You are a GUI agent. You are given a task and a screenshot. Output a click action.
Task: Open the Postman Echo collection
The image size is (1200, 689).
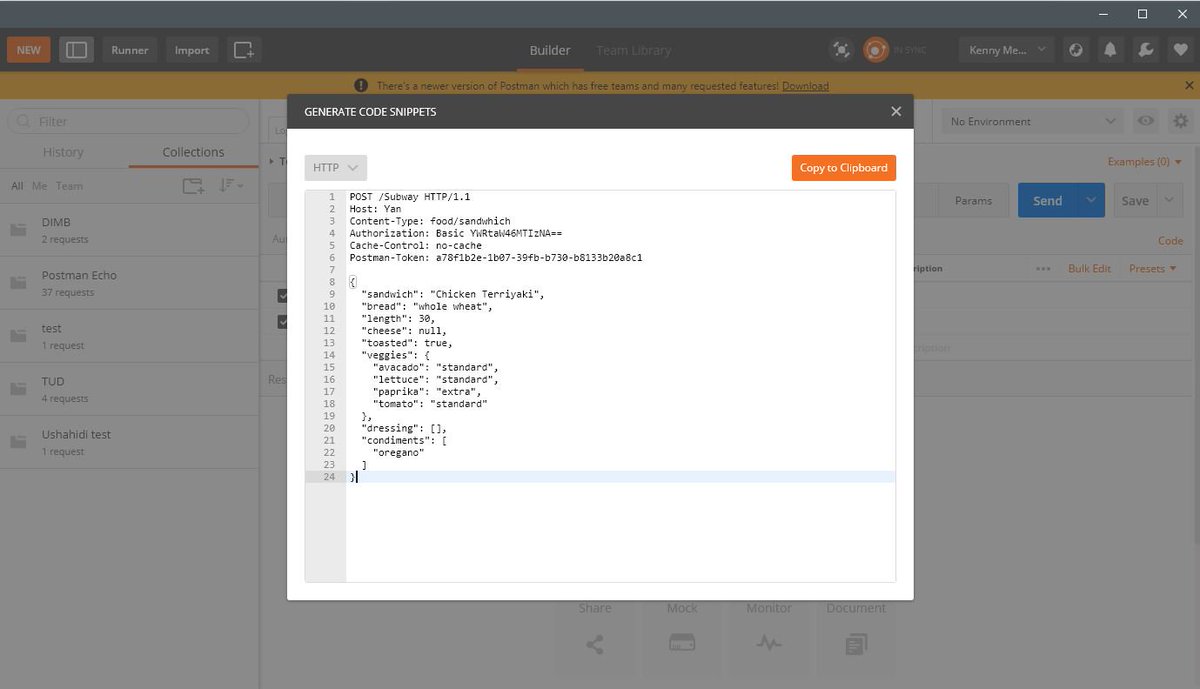[130, 283]
